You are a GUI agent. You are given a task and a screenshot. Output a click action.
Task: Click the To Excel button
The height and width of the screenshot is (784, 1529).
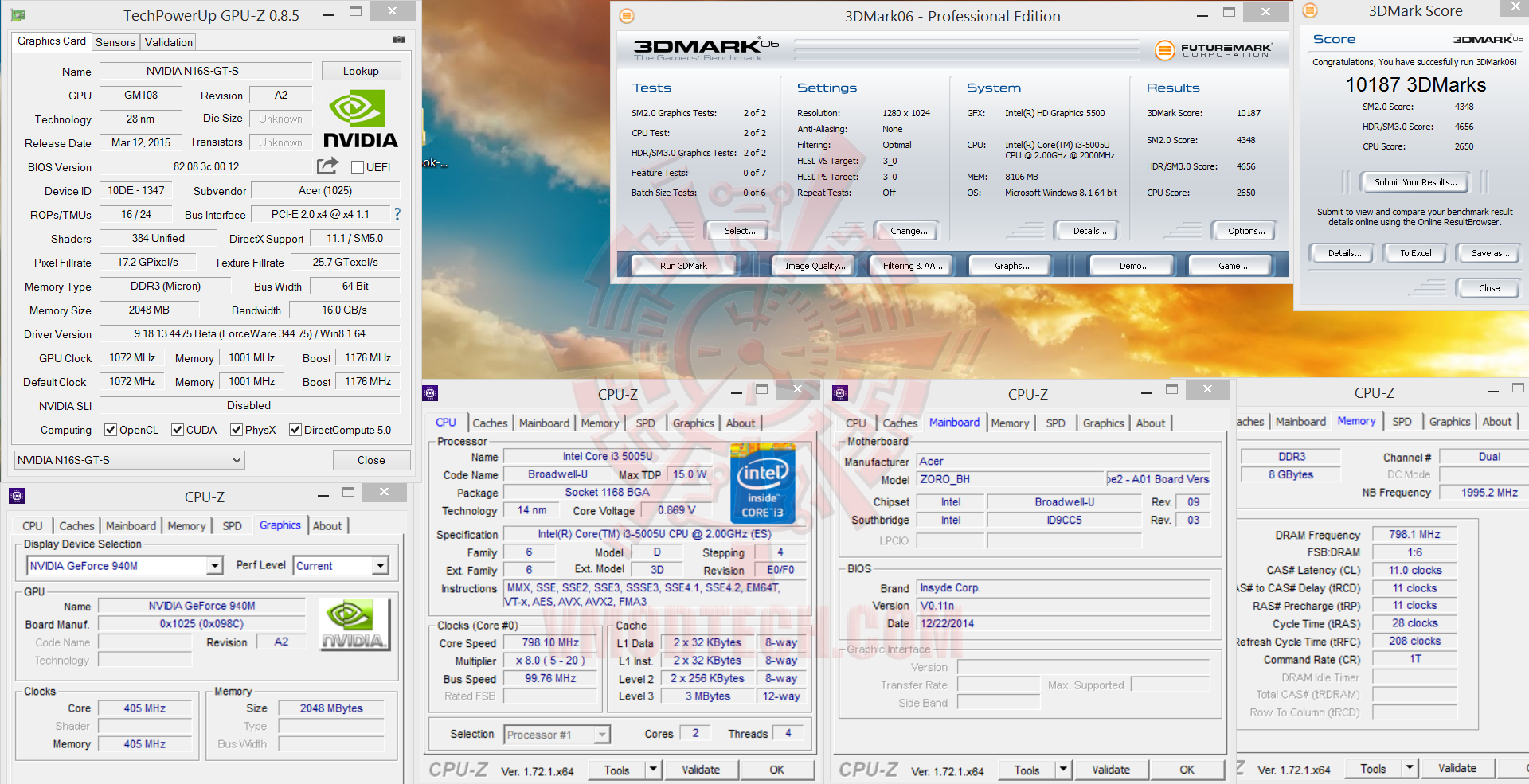1416,253
